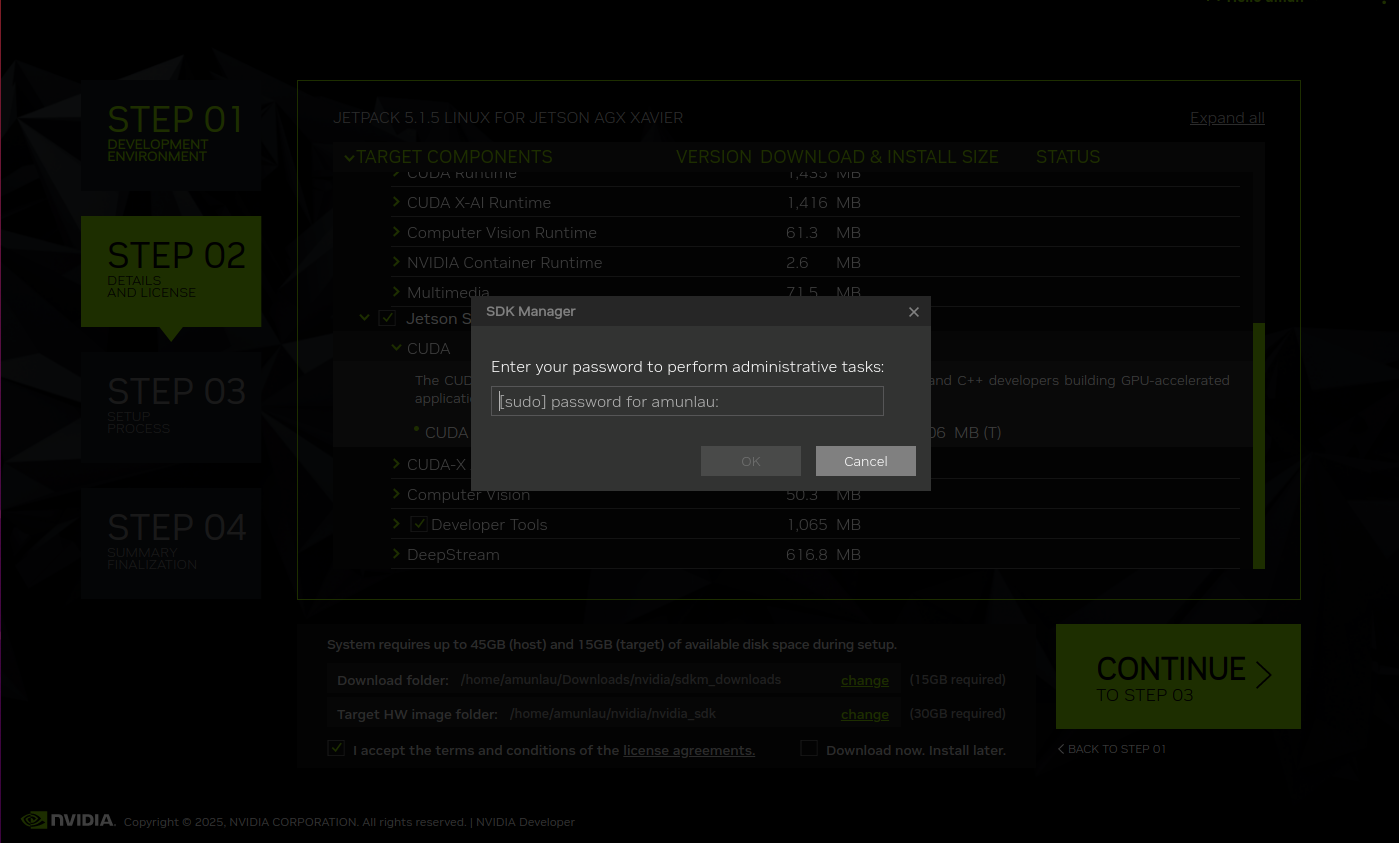1399x843 pixels.
Task: Toggle the Developer Tools checkbox
Action: point(419,524)
